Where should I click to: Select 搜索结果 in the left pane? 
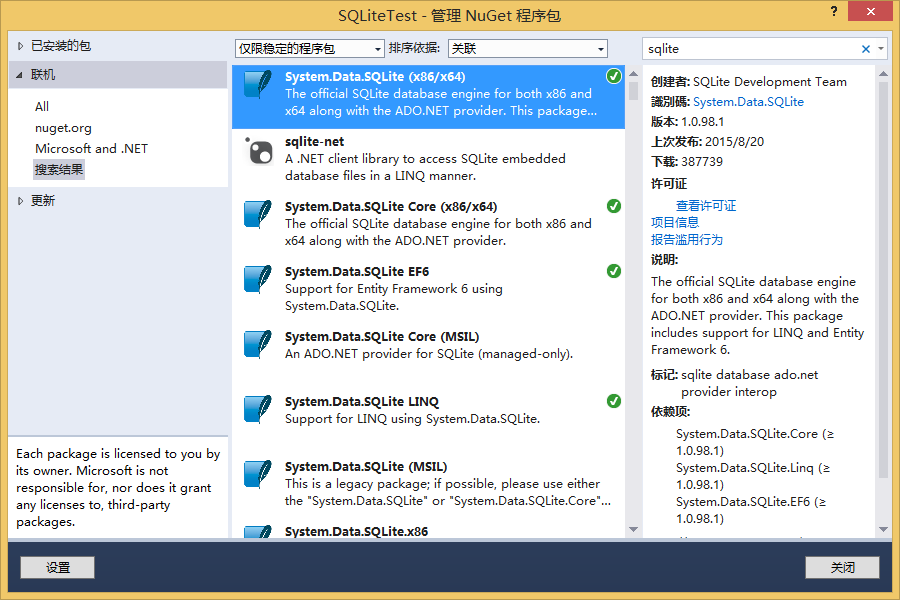(x=59, y=170)
